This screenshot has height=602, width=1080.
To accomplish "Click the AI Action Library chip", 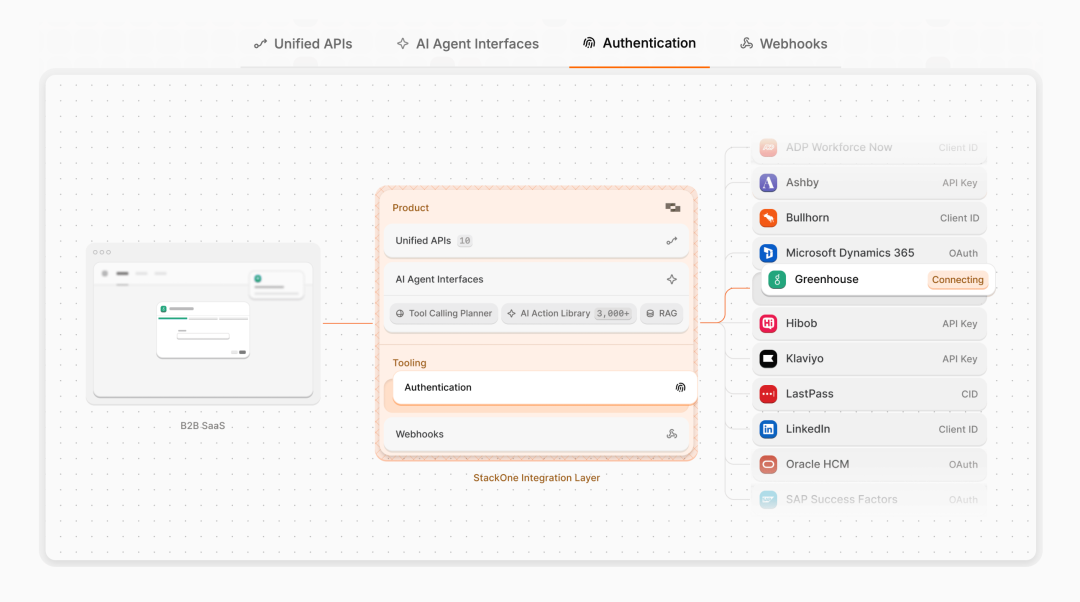I will pos(569,313).
